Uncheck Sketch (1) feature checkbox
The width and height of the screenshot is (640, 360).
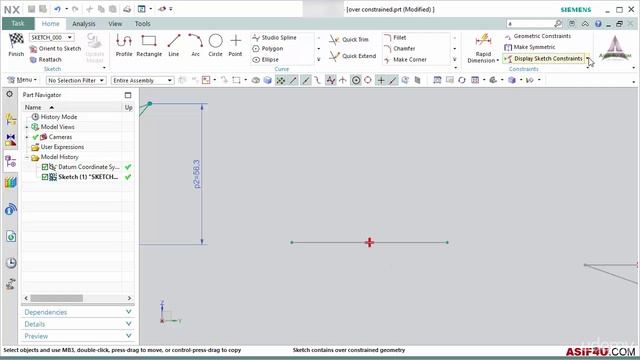point(45,177)
